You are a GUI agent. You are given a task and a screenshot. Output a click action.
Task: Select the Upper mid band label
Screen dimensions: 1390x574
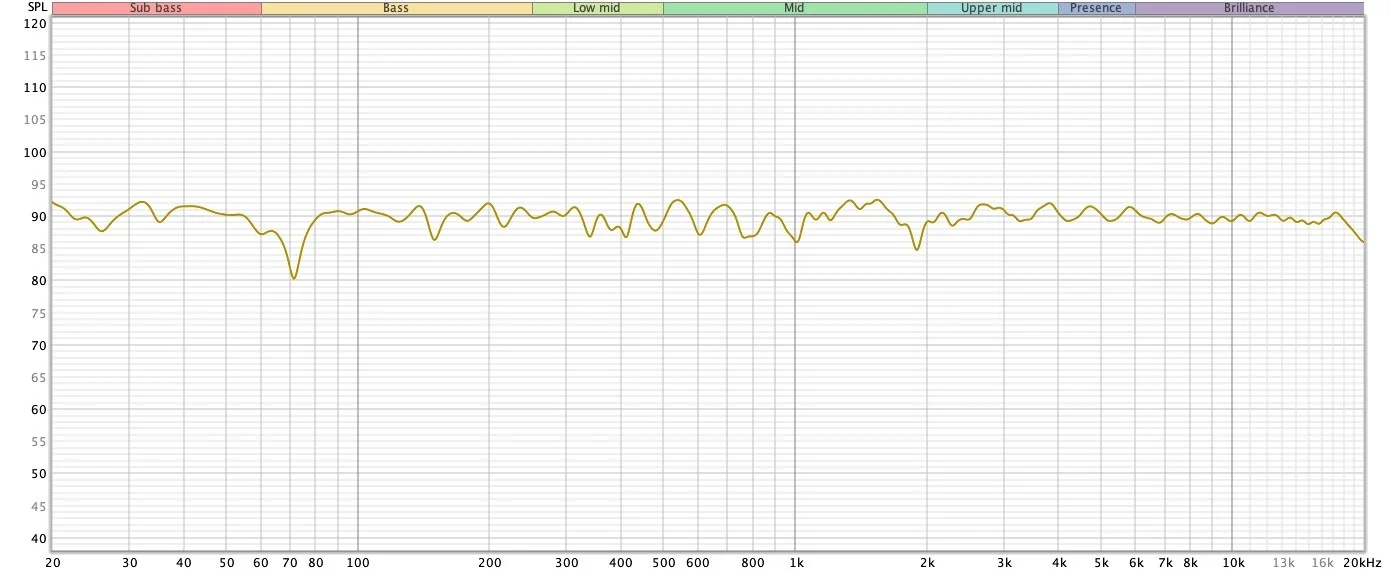[x=992, y=8]
